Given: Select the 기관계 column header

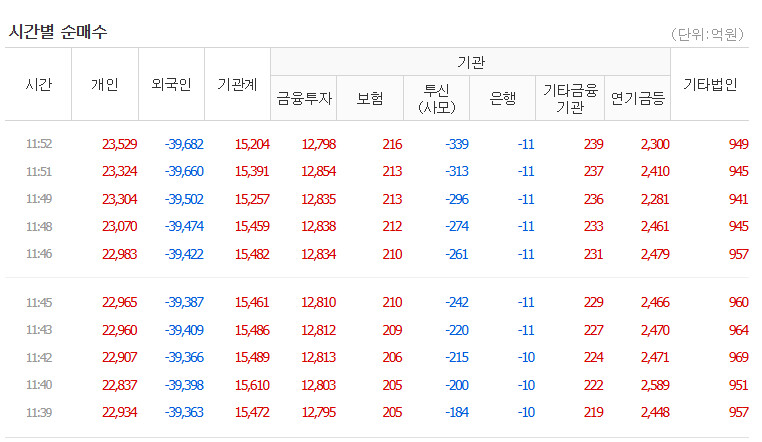Looking at the screenshot, I should coord(237,85).
